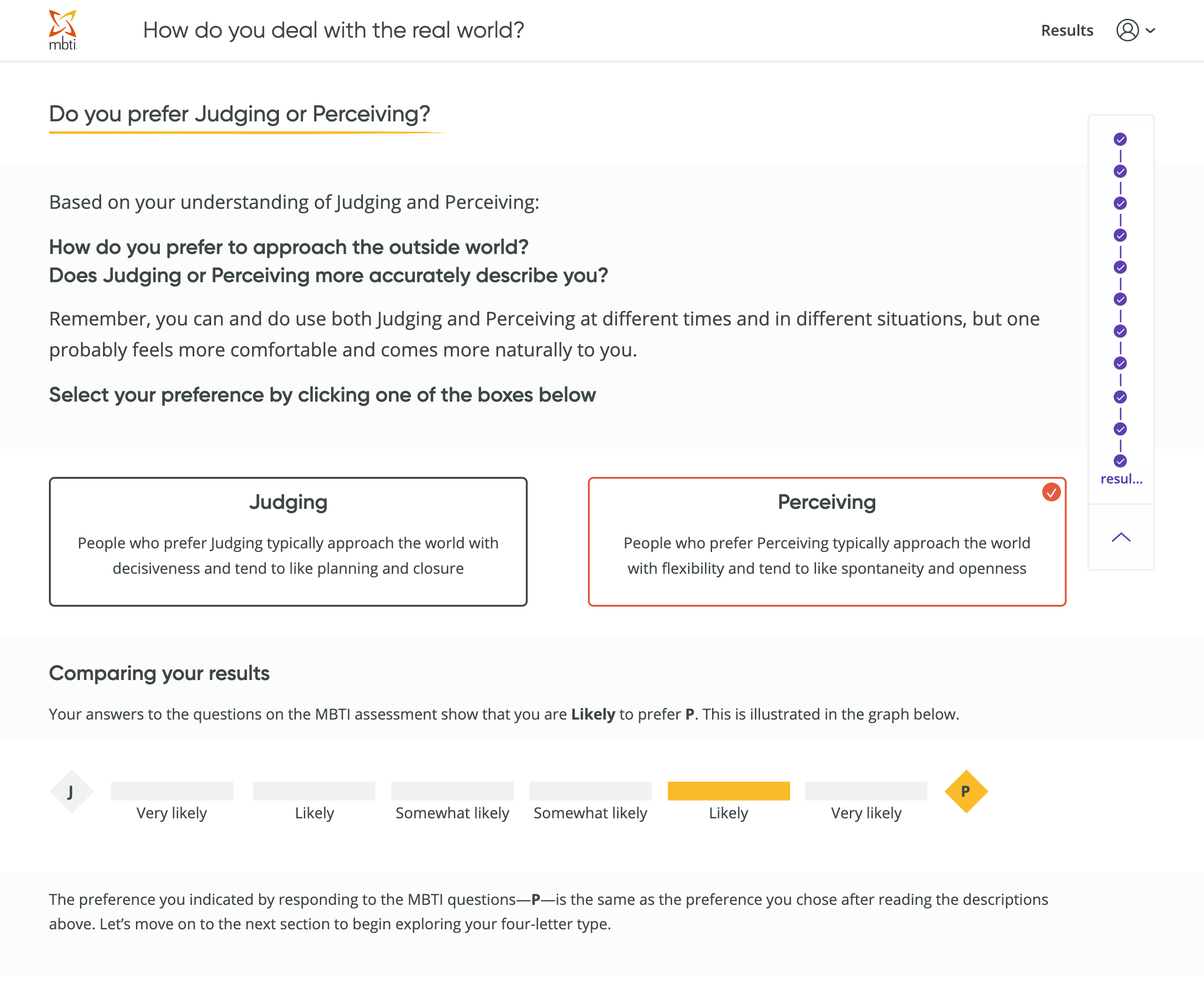Click the red checkmark on Perceiving

click(1051, 492)
